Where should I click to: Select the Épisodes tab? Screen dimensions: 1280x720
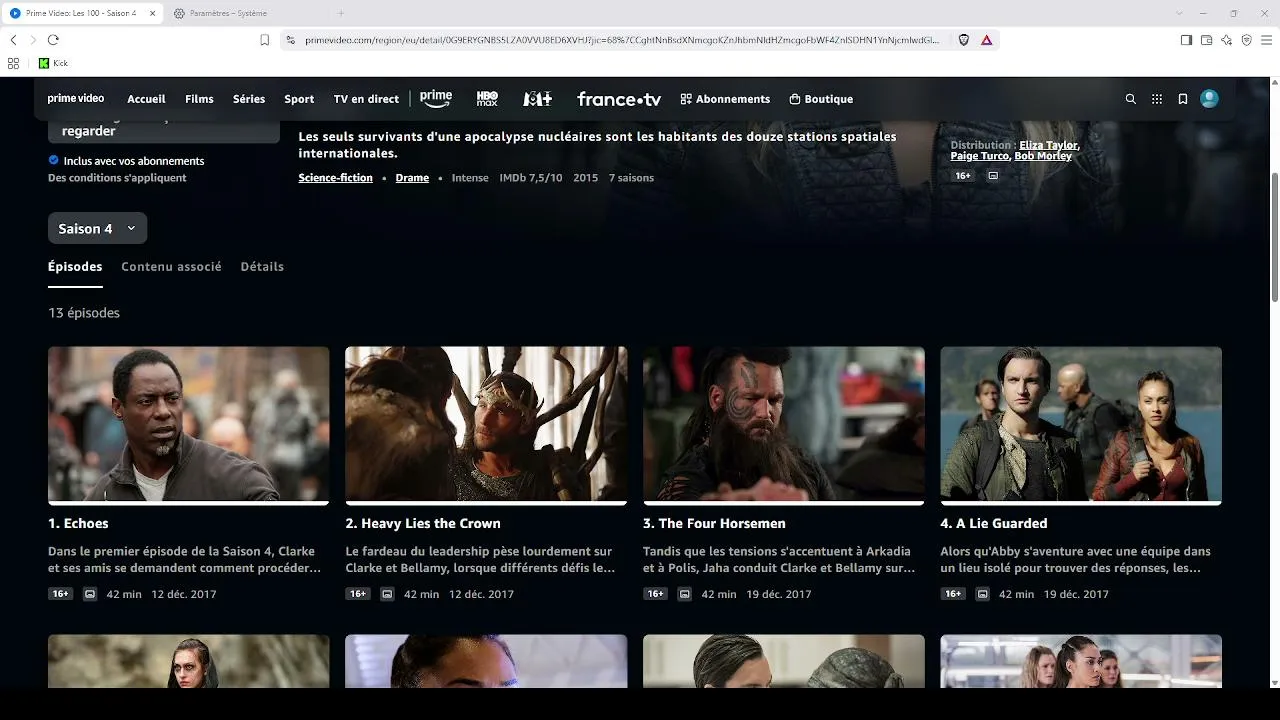[x=75, y=267]
